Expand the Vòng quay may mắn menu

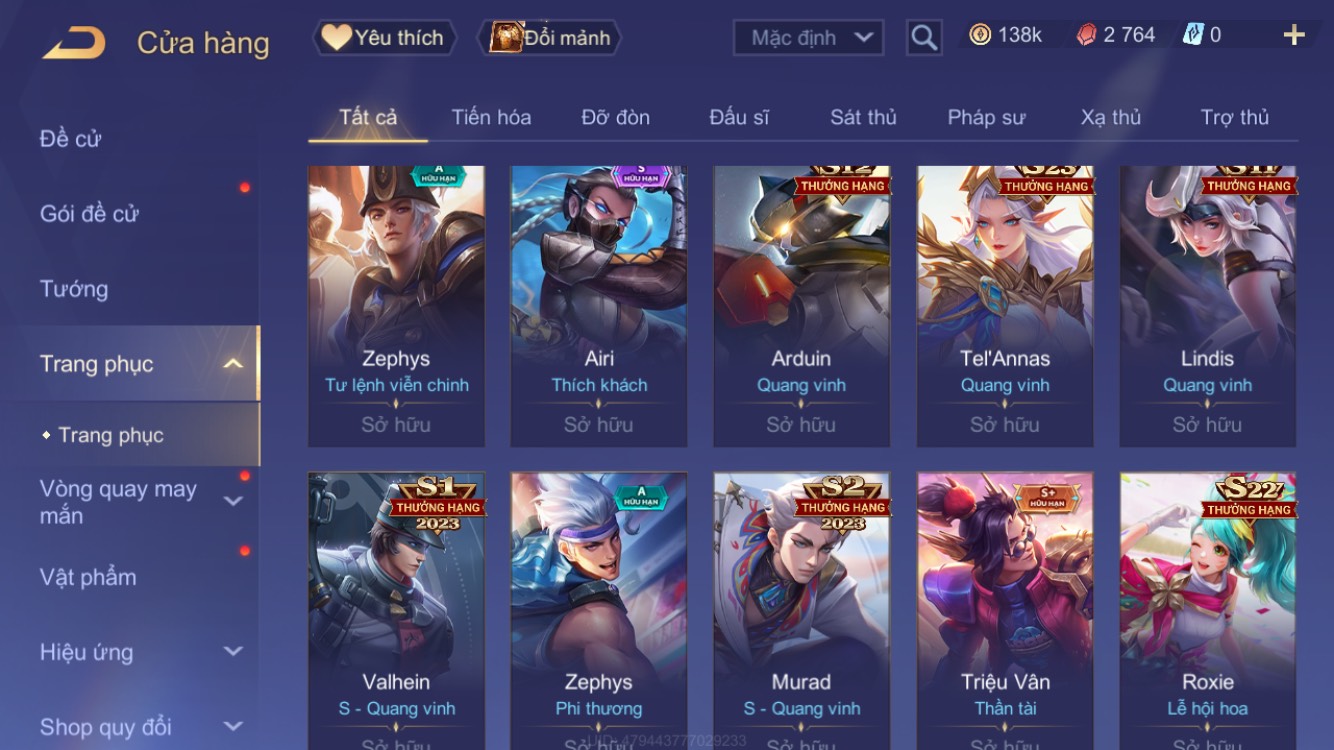[x=233, y=501]
